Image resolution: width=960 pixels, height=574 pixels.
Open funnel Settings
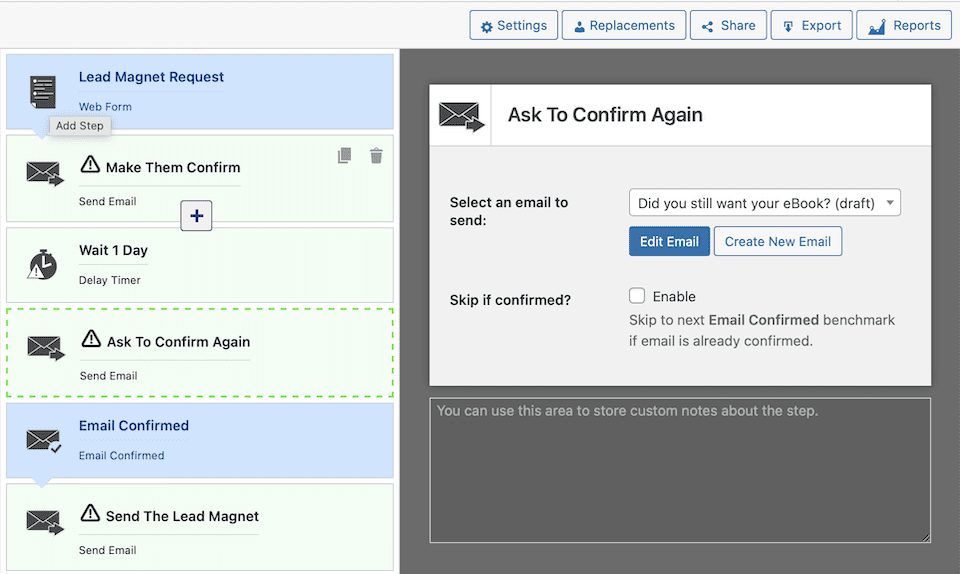[514, 25]
